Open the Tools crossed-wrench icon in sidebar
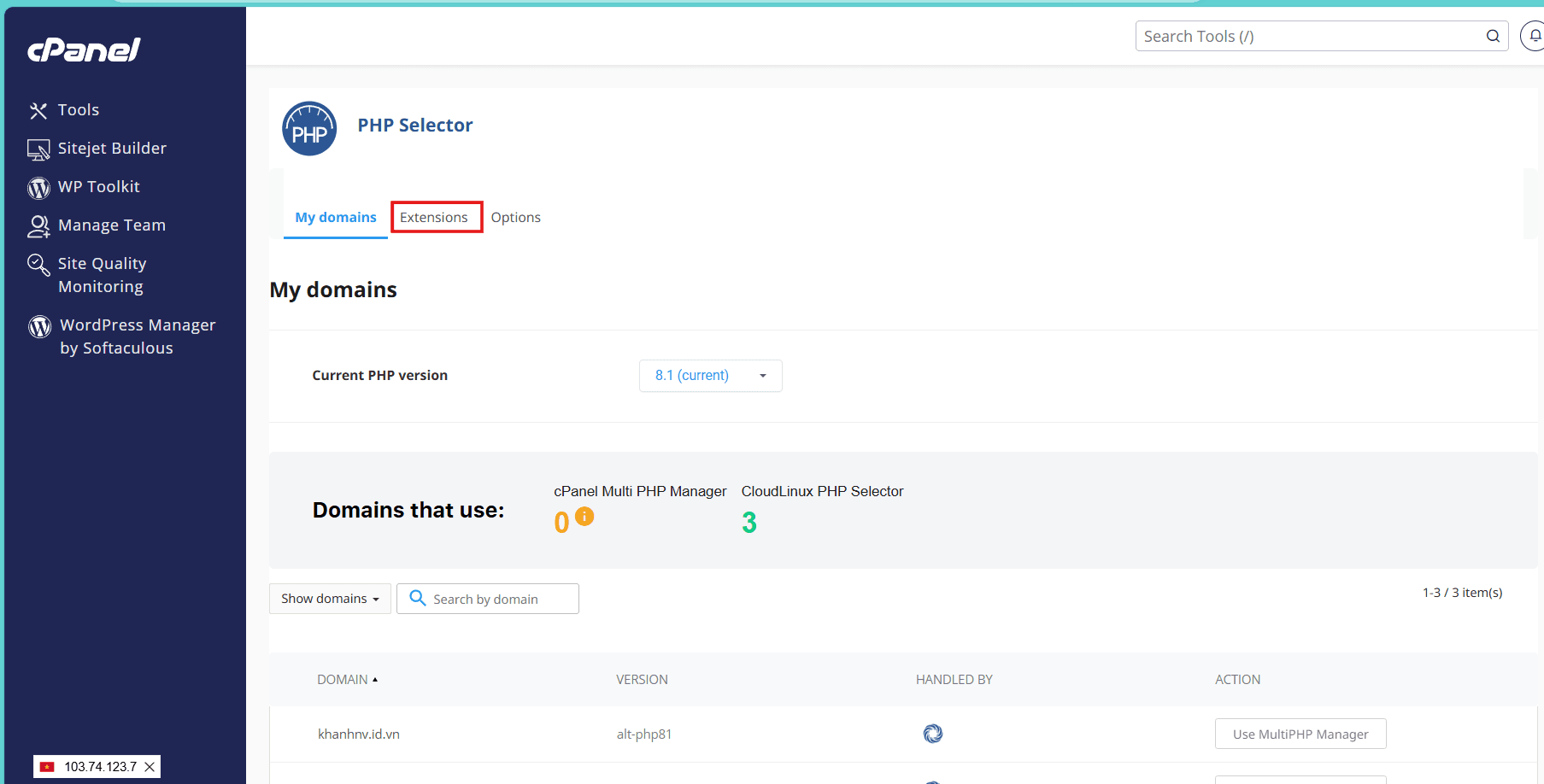The image size is (1544, 784). click(x=38, y=110)
